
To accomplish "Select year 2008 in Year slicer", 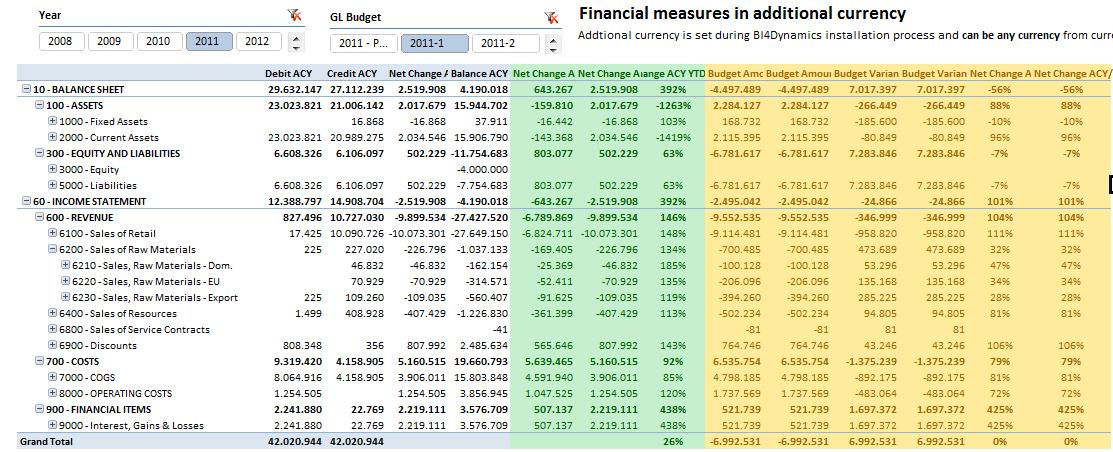I will [60, 41].
